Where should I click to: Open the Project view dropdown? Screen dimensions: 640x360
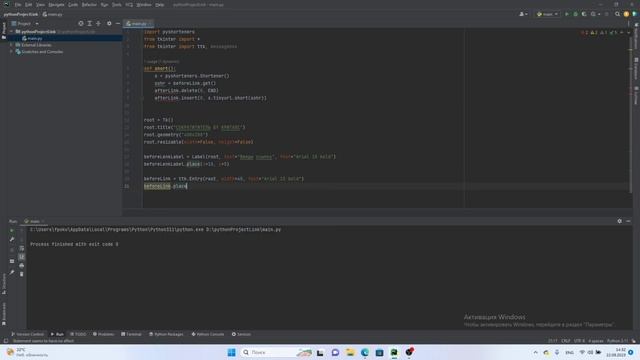click(25, 24)
